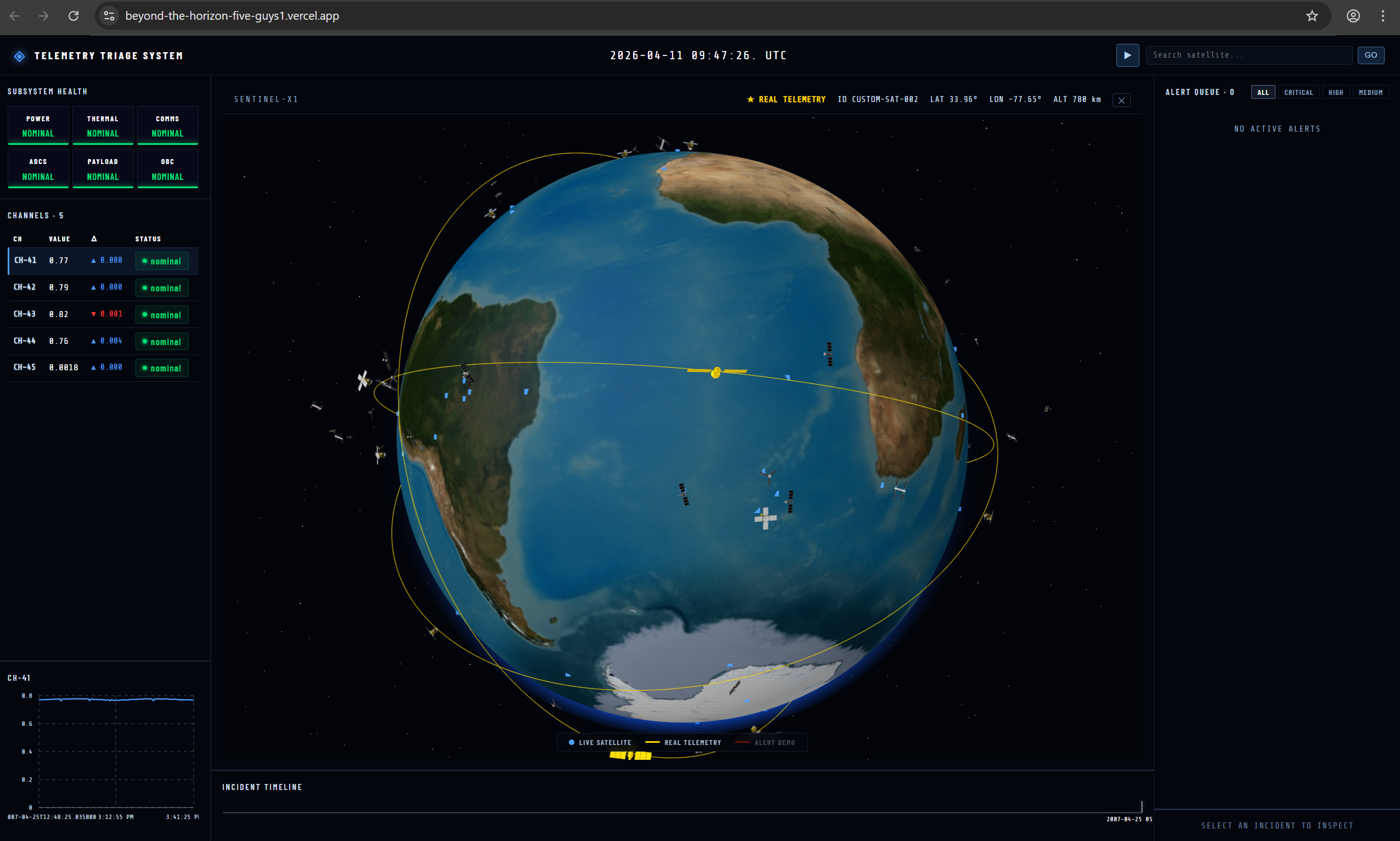This screenshot has width=1400, height=841.
Task: Focus the Search satellite input field
Action: 1248,55
